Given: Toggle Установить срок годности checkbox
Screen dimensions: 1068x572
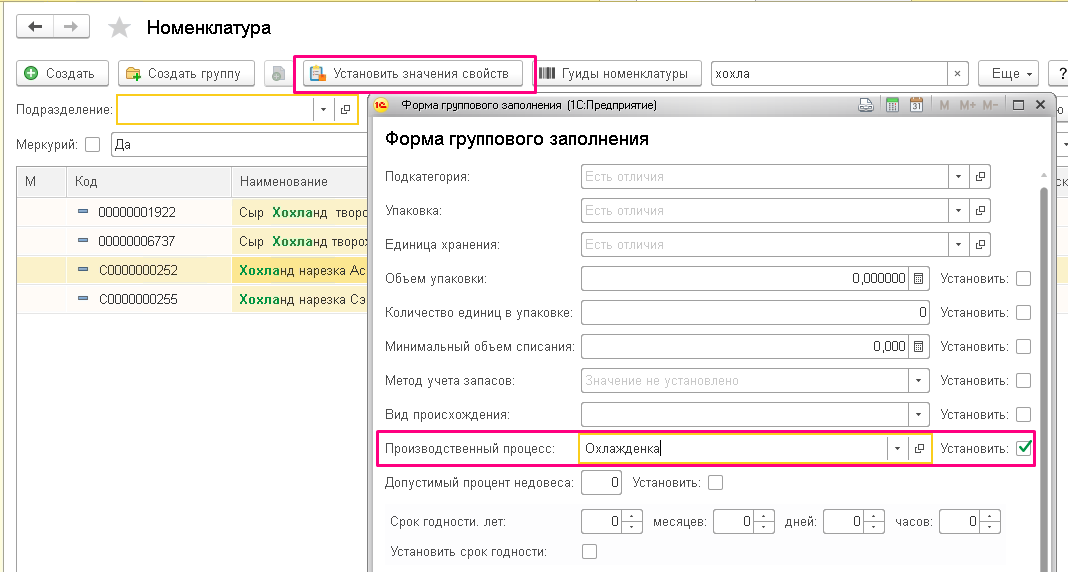Looking at the screenshot, I should (590, 551).
